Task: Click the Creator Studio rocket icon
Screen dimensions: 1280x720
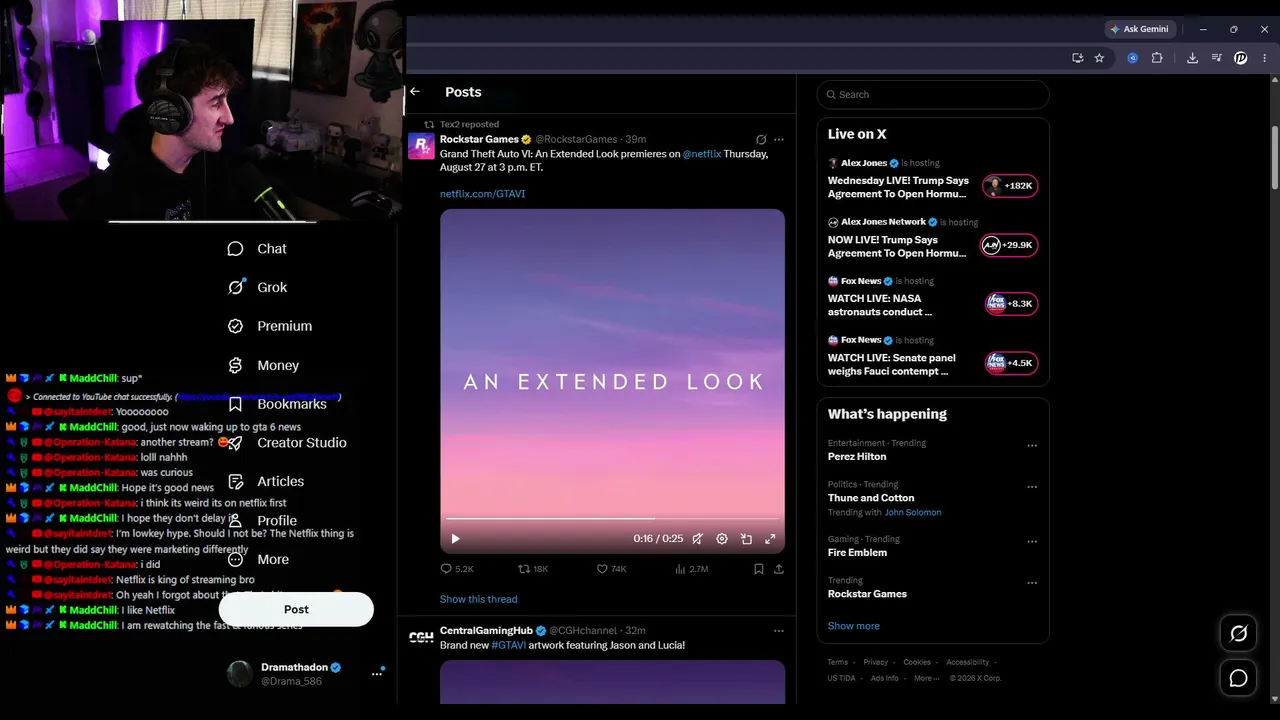Action: coord(236,443)
